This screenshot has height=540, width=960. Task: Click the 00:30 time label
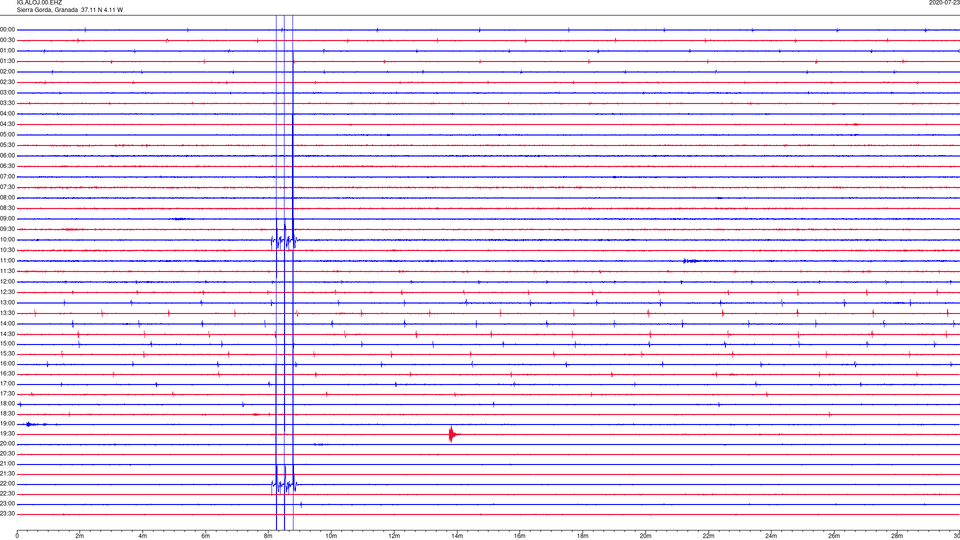click(x=8, y=40)
